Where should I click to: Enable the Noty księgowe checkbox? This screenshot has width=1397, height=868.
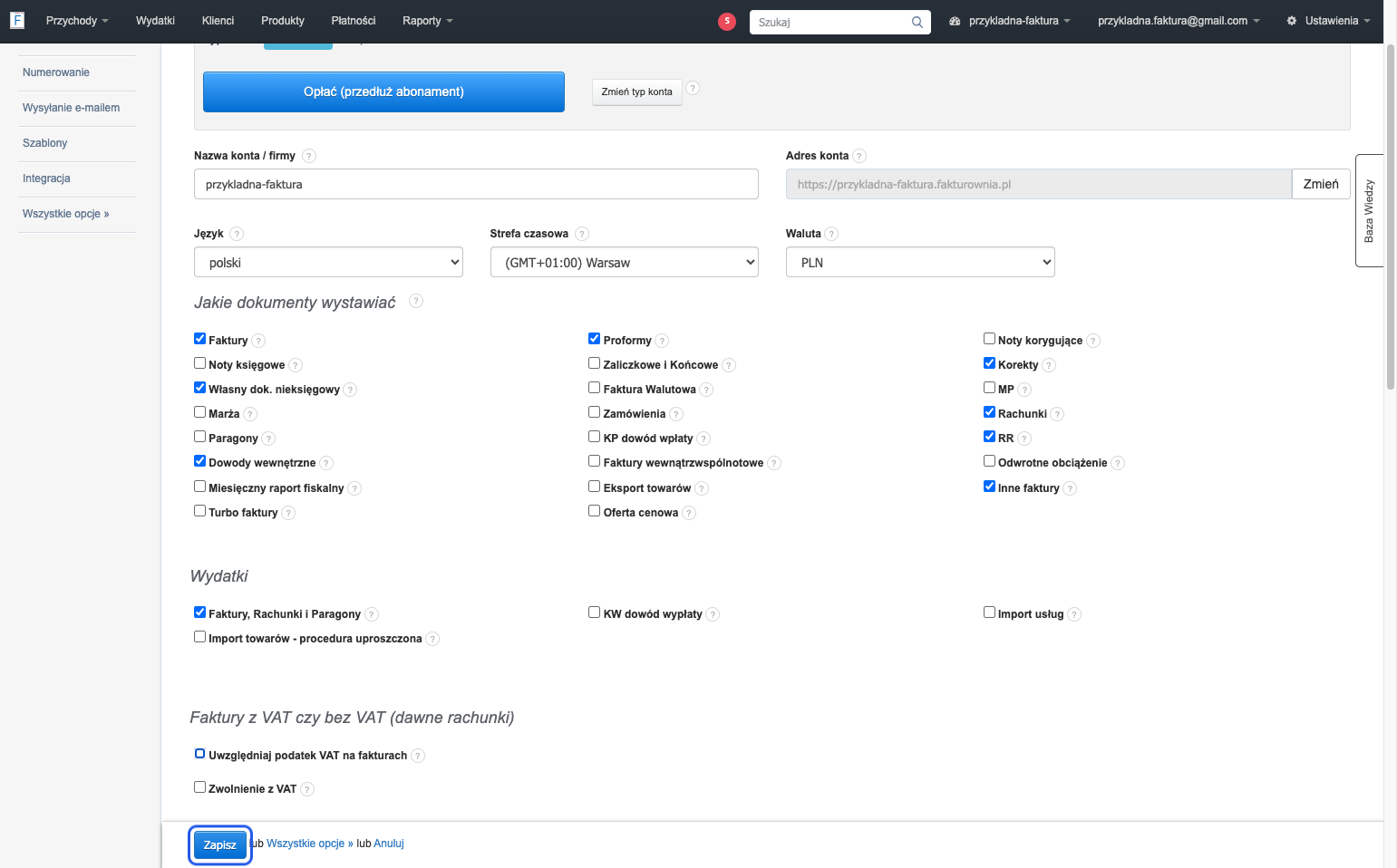pyautogui.click(x=199, y=363)
